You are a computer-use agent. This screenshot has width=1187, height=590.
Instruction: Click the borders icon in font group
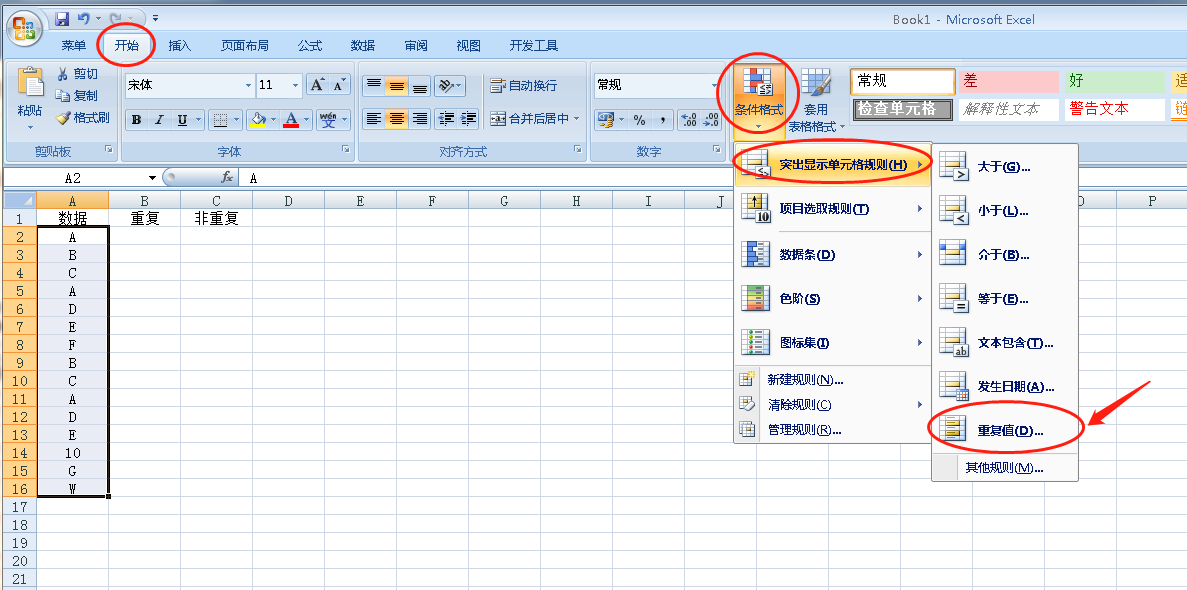[x=220, y=120]
